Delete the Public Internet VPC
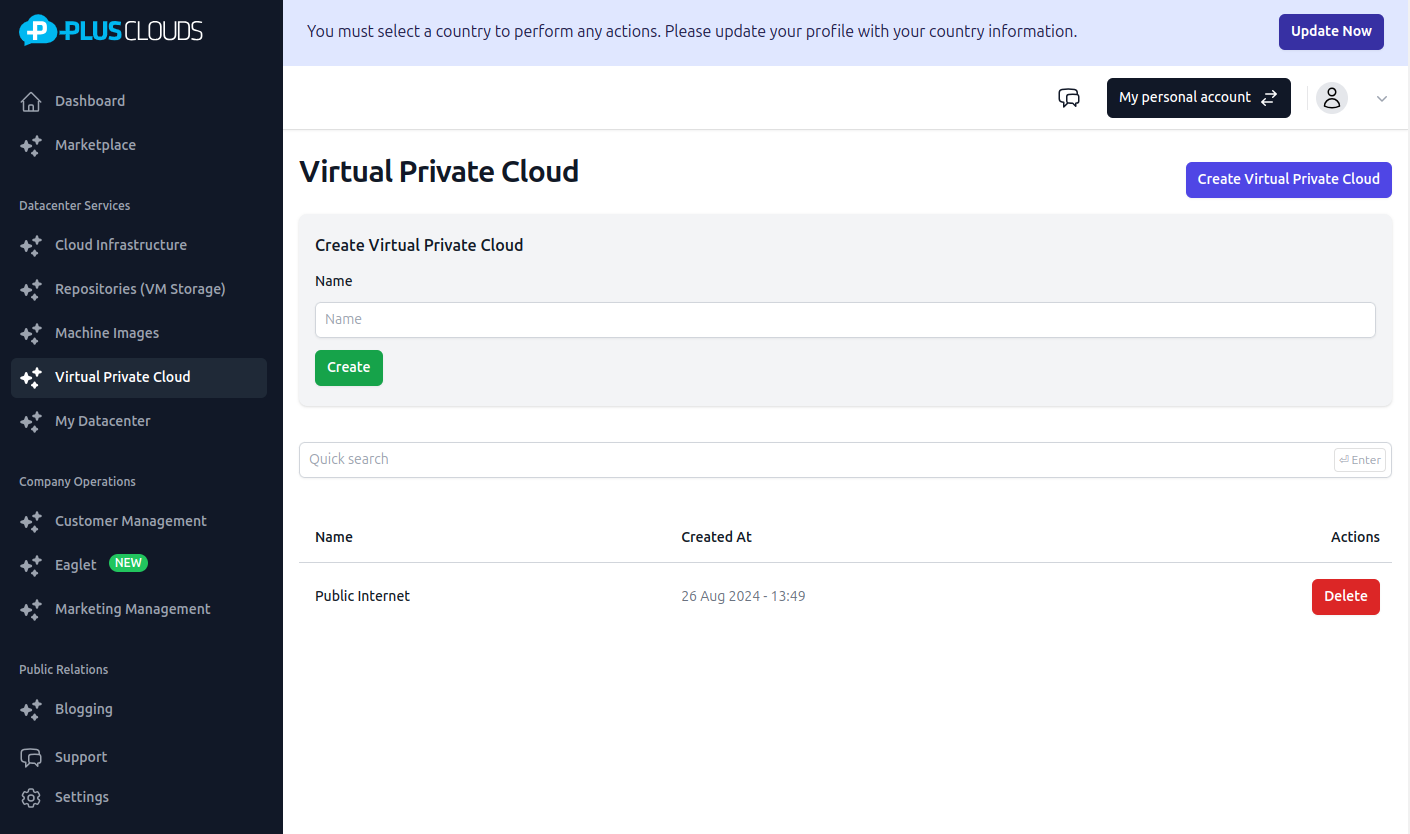This screenshot has width=1410, height=834. point(1345,597)
